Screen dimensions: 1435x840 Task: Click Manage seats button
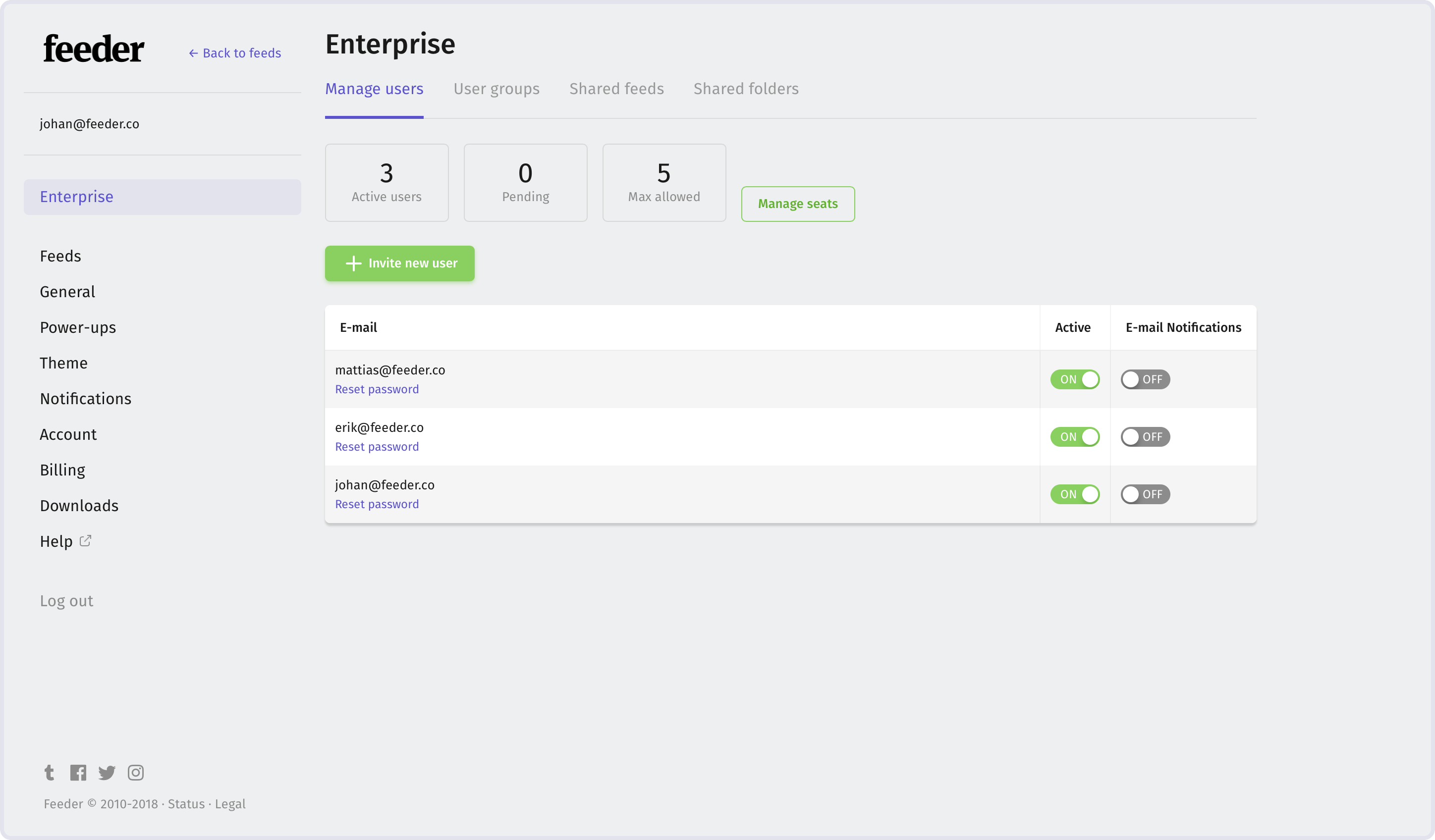(798, 204)
